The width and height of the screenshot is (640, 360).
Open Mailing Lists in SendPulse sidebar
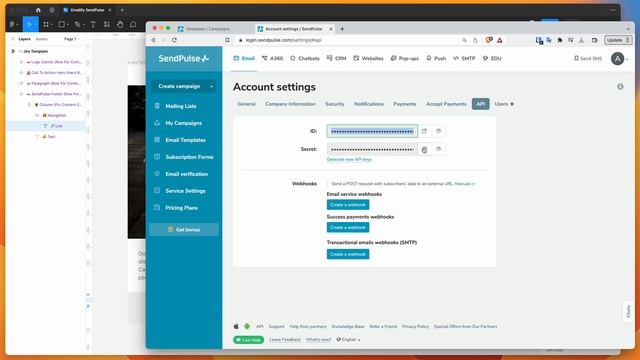coord(181,106)
